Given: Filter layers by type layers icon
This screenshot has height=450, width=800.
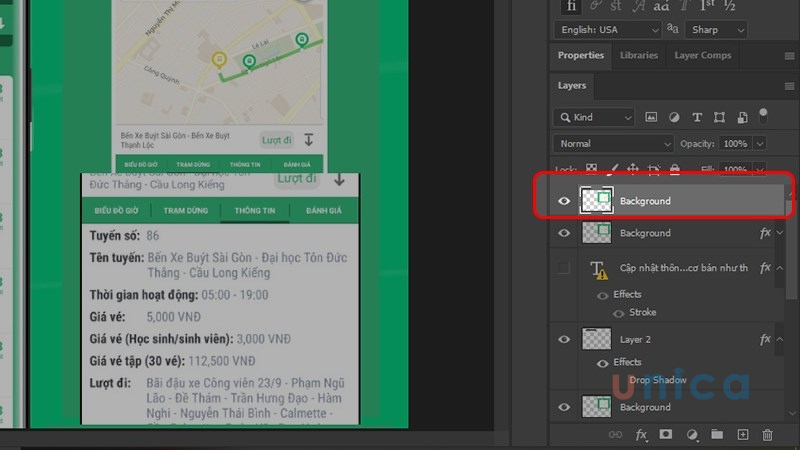Looking at the screenshot, I should tap(697, 117).
